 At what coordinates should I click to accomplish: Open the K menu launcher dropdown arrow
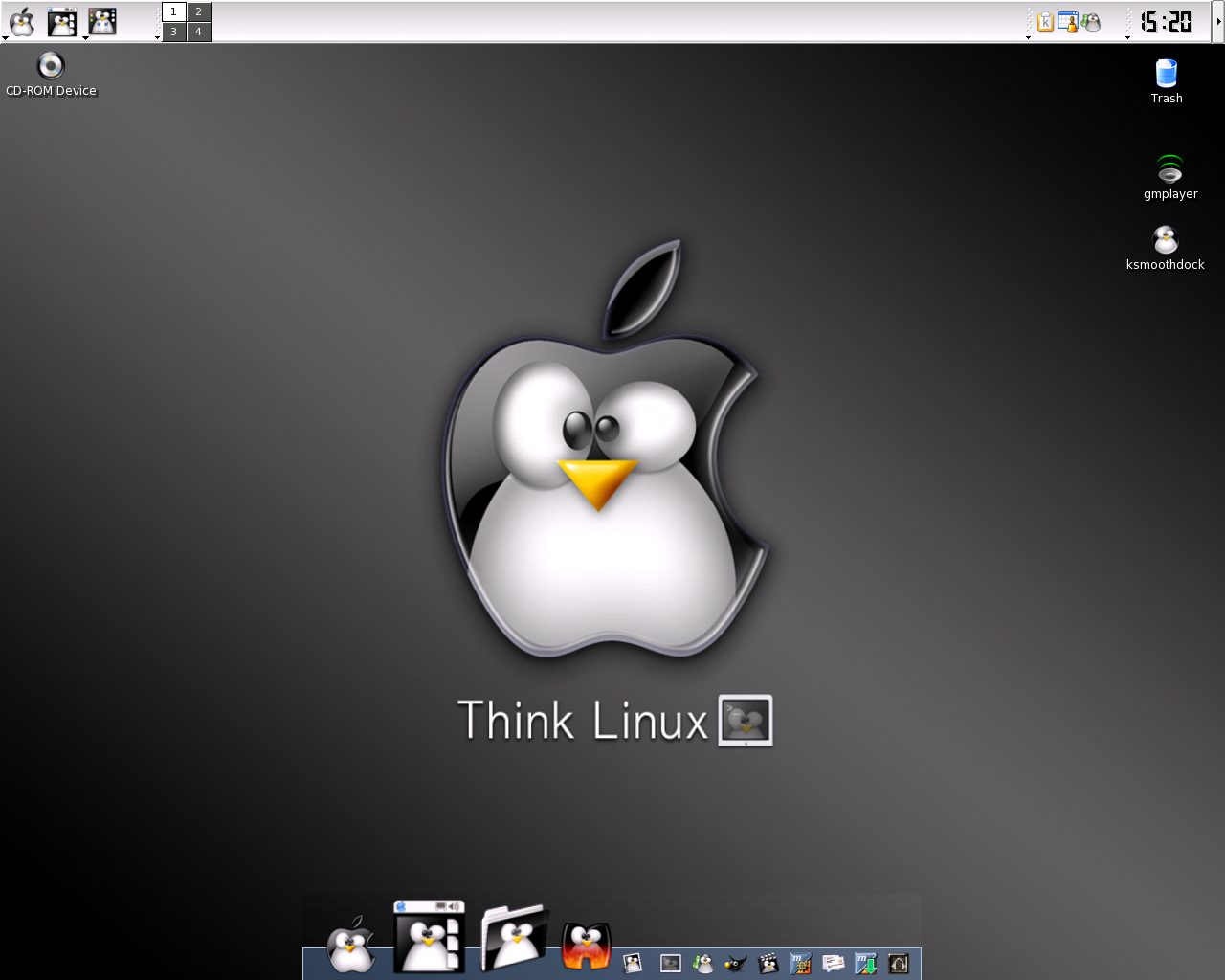point(6,37)
